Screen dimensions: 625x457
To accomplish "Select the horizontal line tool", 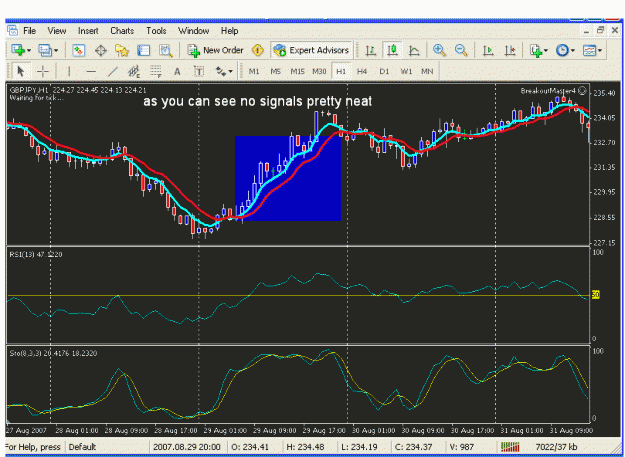I will [91, 72].
